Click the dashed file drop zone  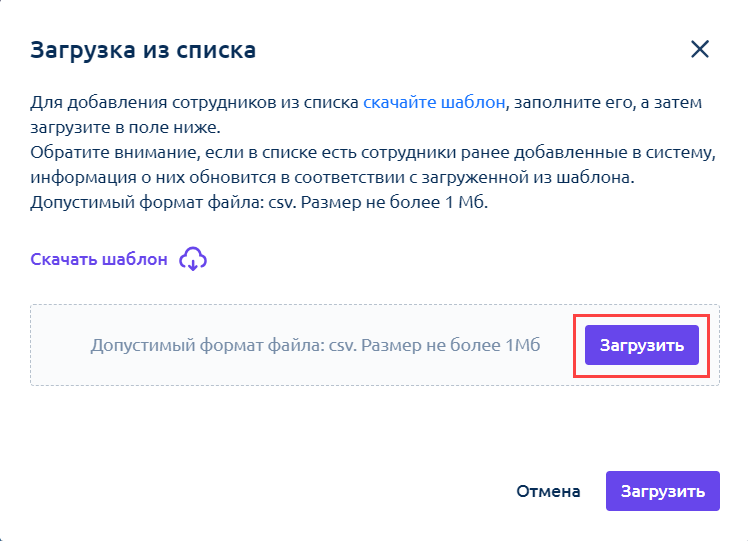[x=375, y=345]
